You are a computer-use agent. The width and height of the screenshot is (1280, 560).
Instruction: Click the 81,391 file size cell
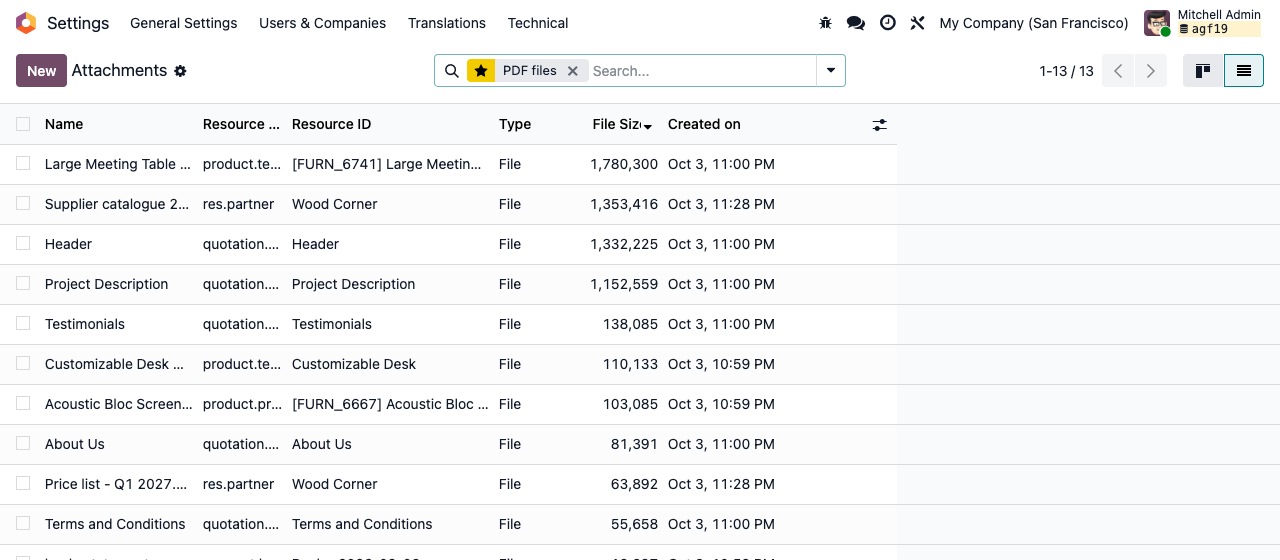634,444
